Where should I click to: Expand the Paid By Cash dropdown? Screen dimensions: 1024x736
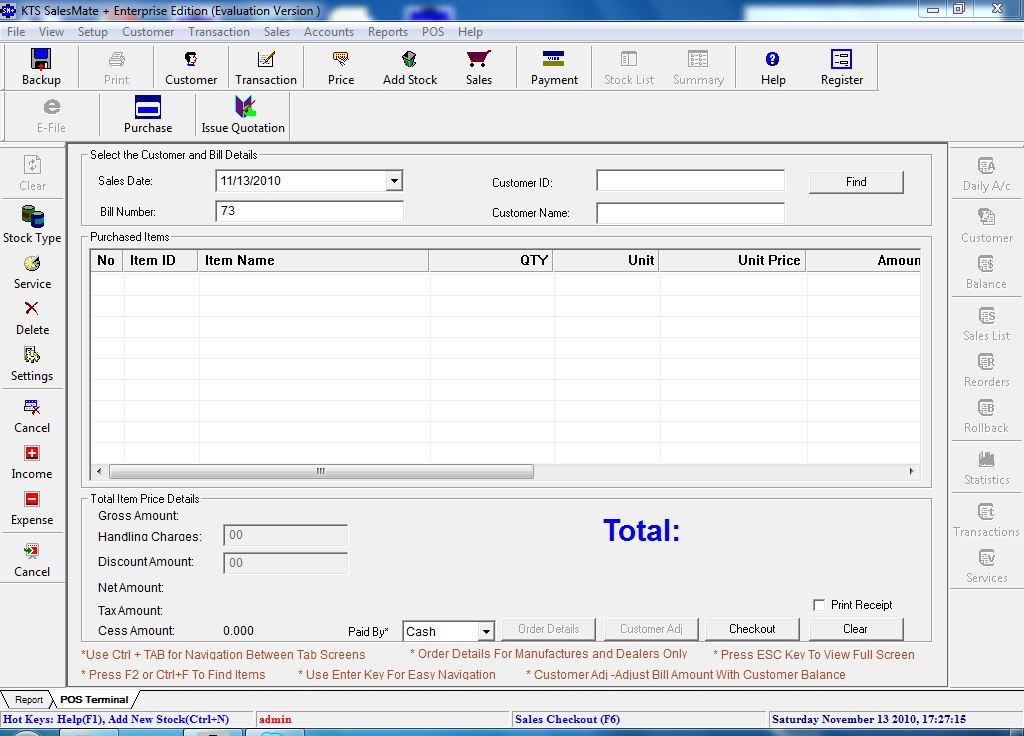485,632
